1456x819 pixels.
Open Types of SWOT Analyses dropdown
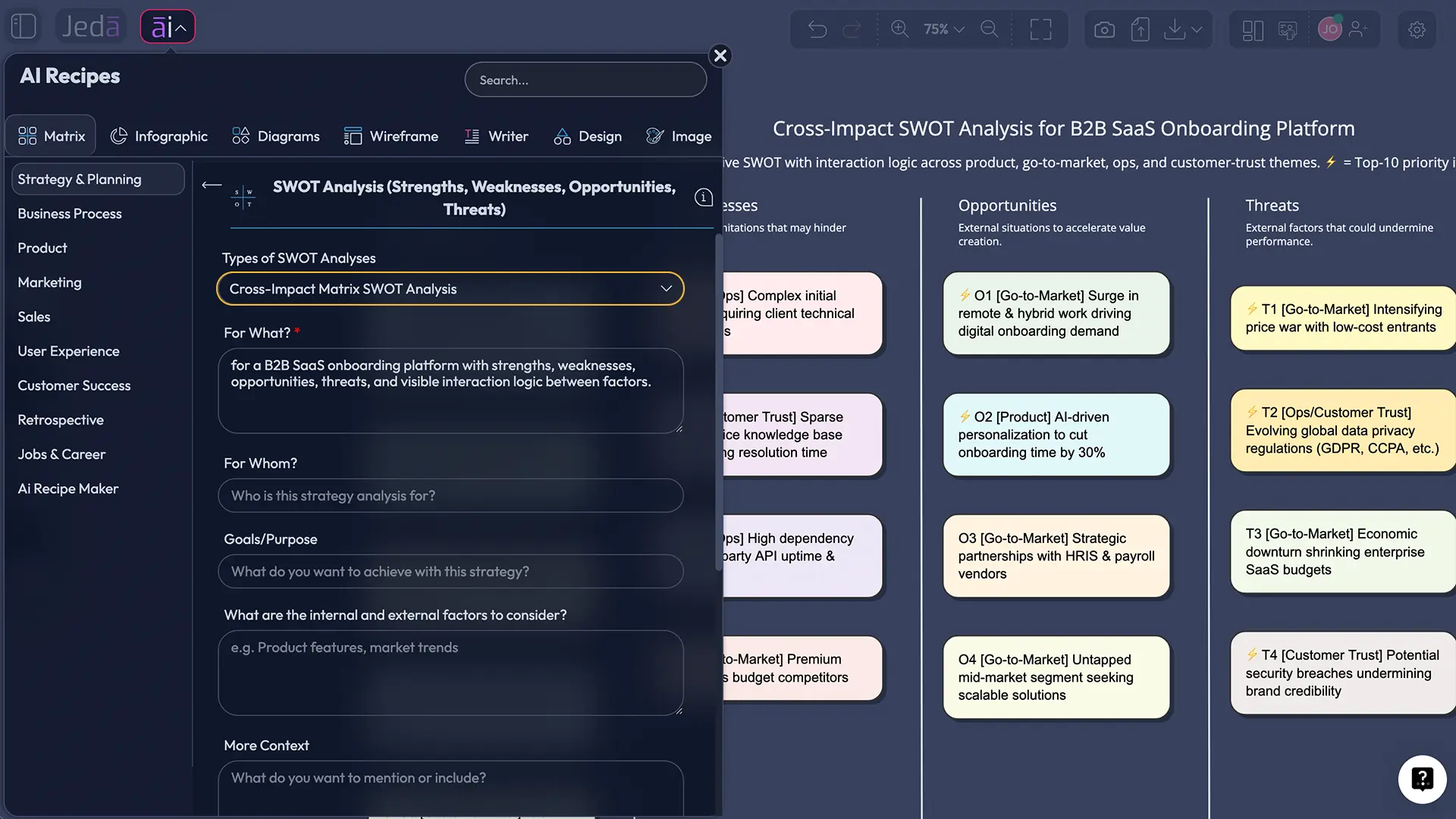coord(450,289)
